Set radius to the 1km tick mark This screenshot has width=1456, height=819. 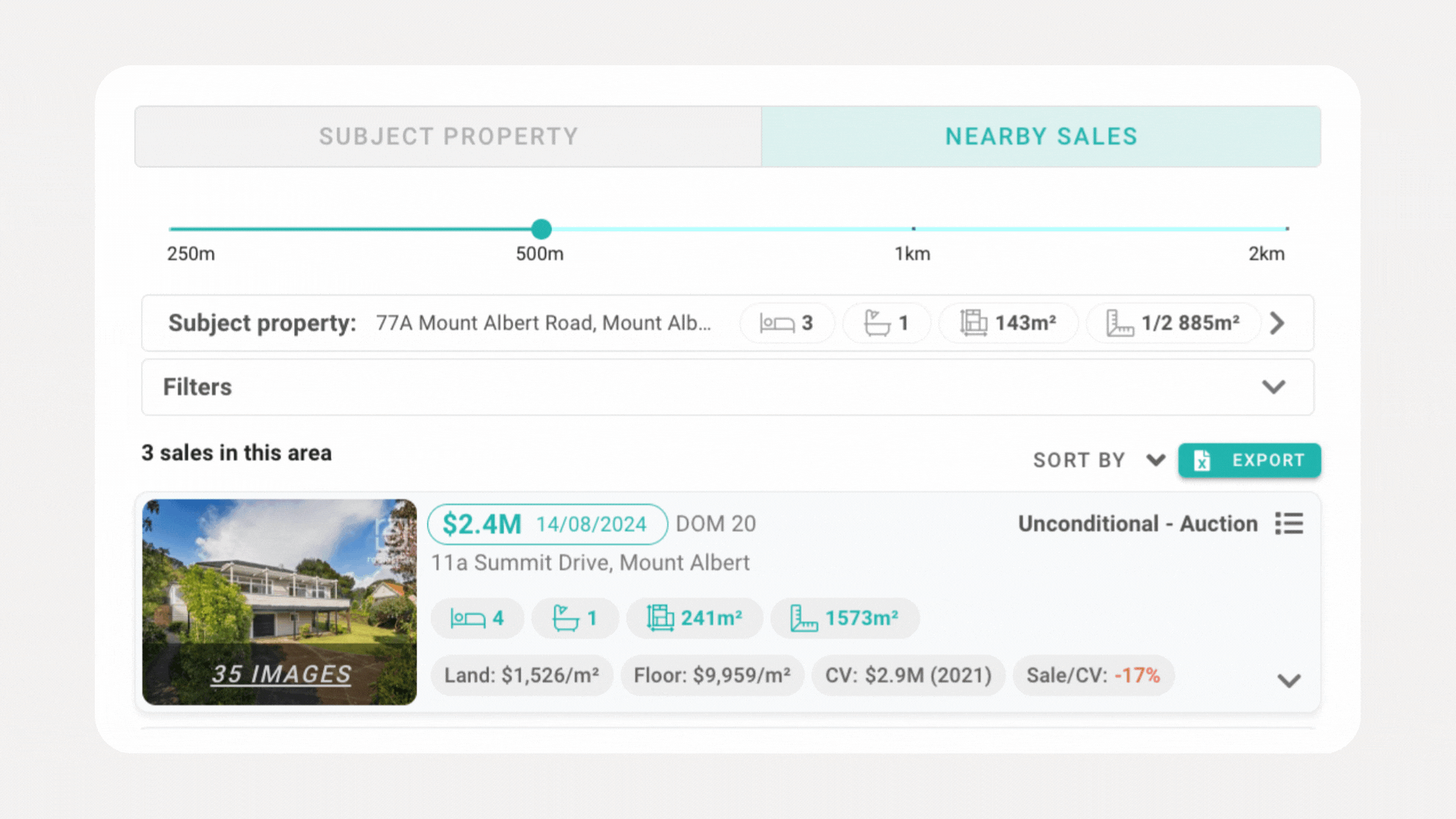[x=913, y=228]
